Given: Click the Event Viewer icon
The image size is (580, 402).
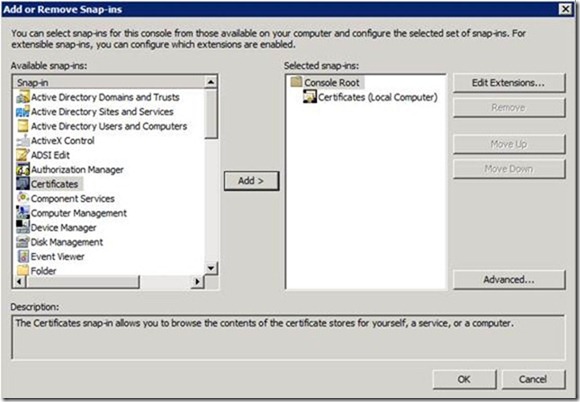Looking at the screenshot, I should click(23, 256).
